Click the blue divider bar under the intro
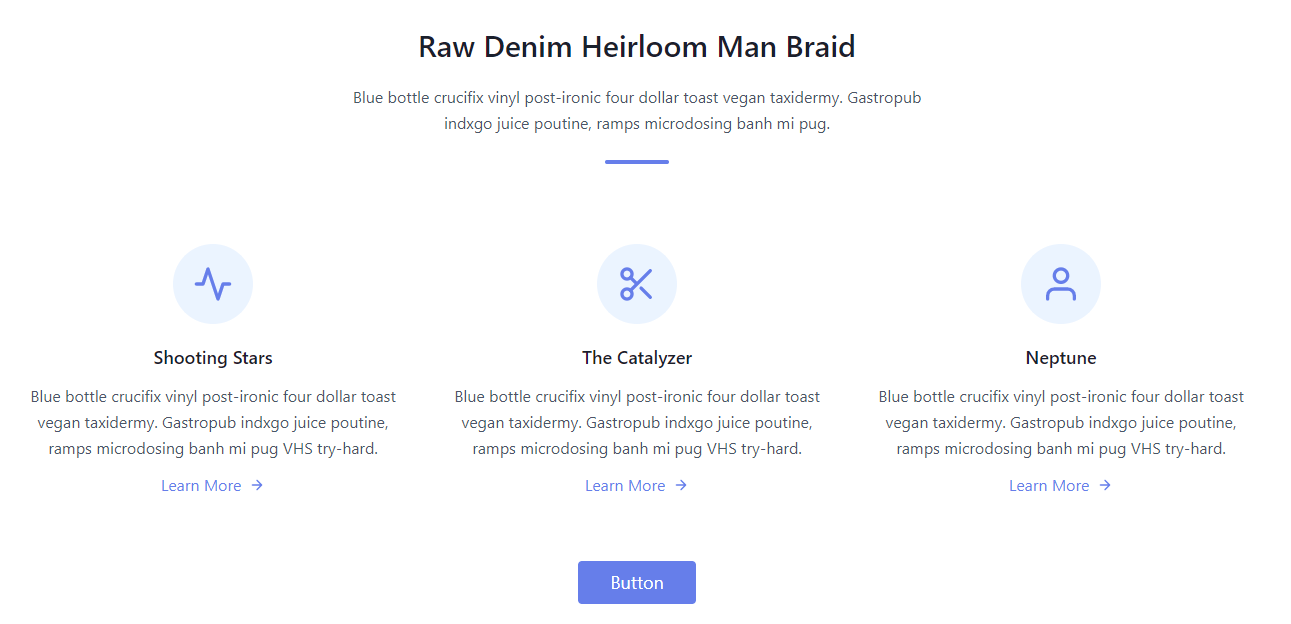Viewport: 1291px width, 624px height. click(x=637, y=161)
